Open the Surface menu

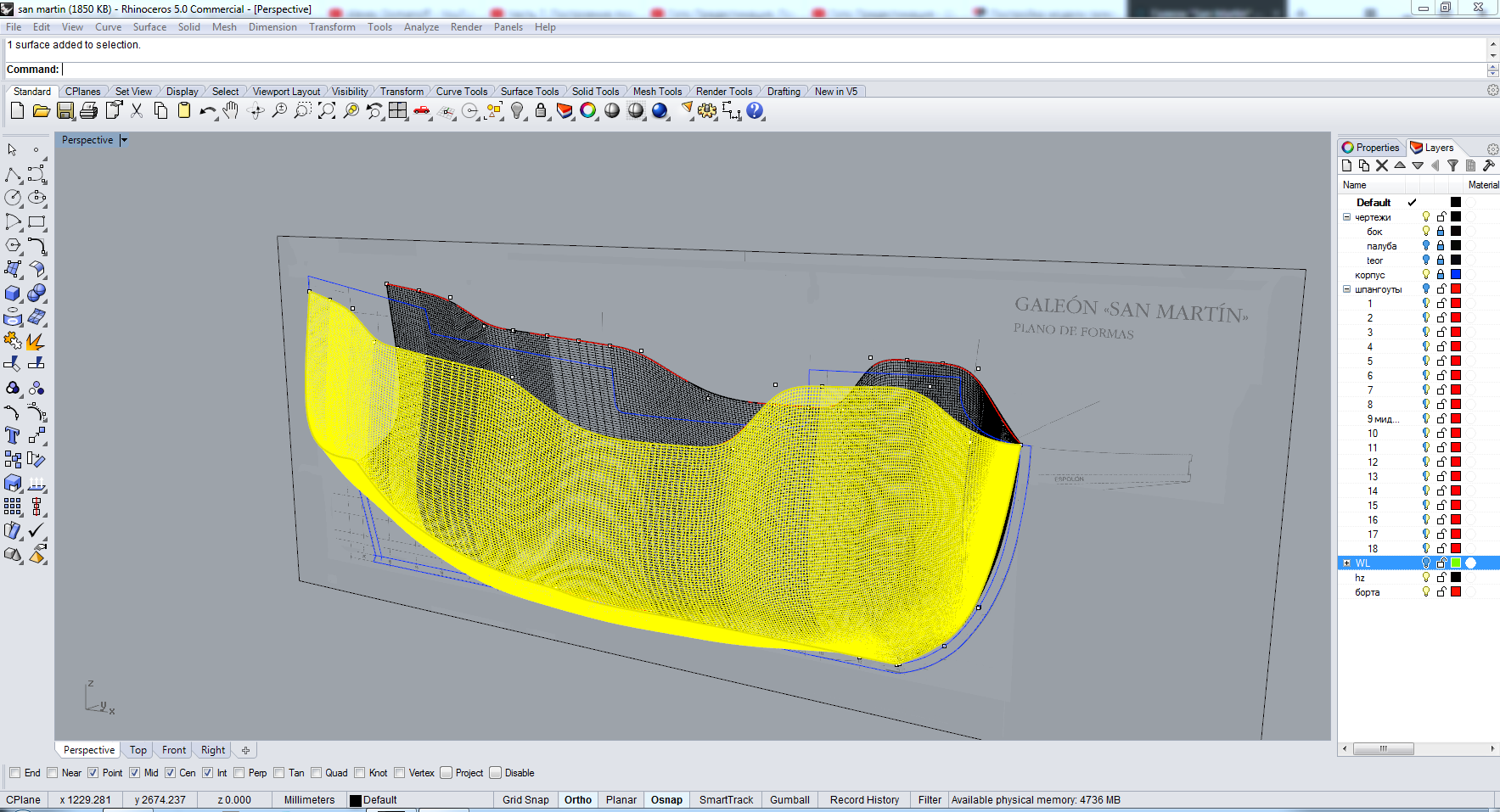149,27
